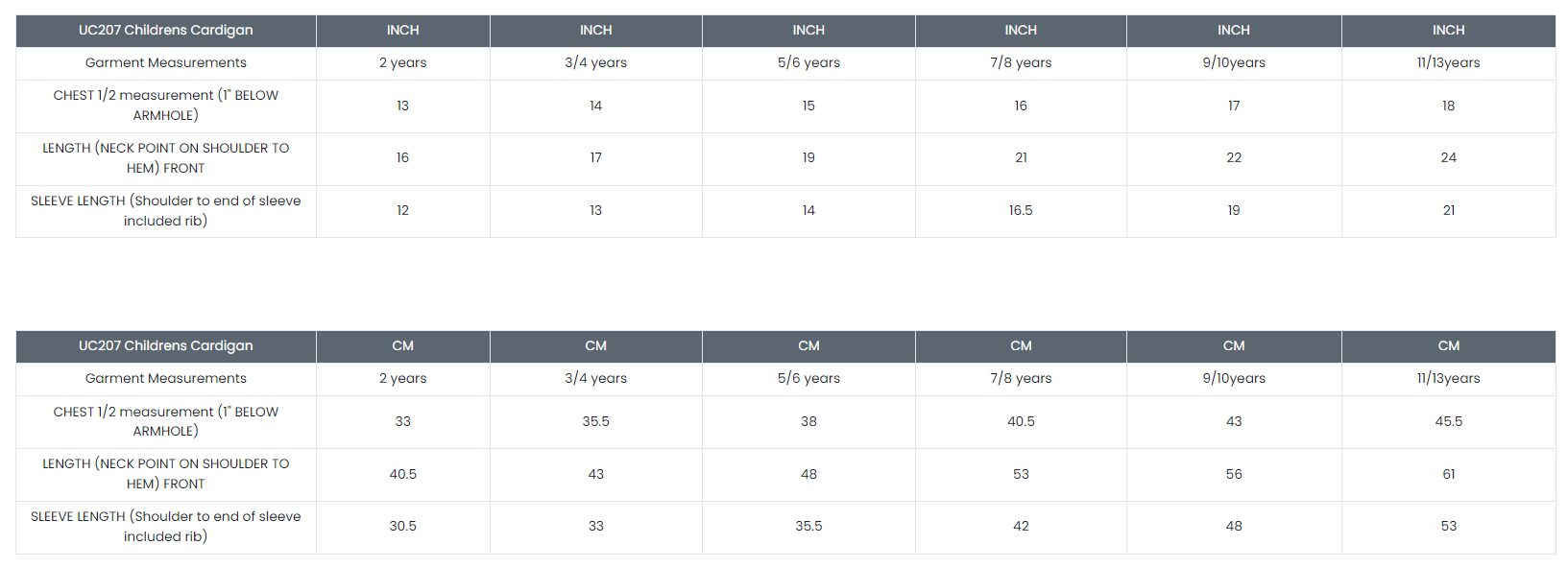1568x568 pixels.
Task: Click length value 24 in inch table
Action: click(x=1448, y=158)
